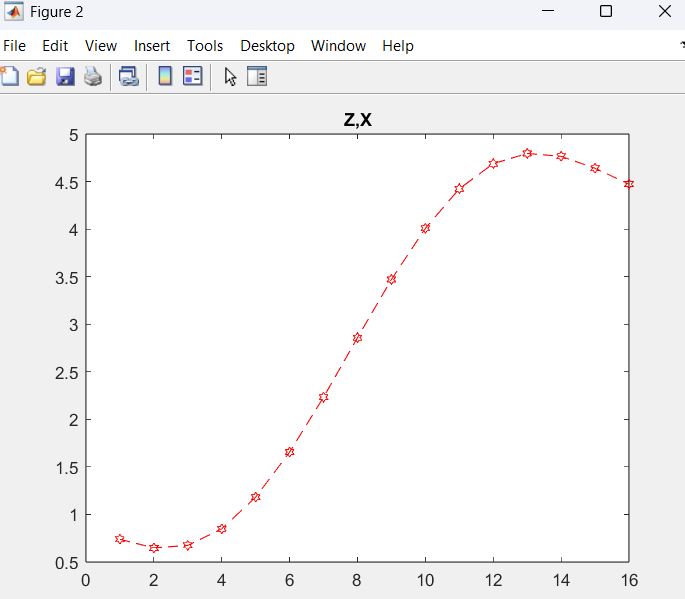The height and width of the screenshot is (599, 685).
Task: Click the Link/Unlink Plot toolbar icon
Action: point(129,76)
